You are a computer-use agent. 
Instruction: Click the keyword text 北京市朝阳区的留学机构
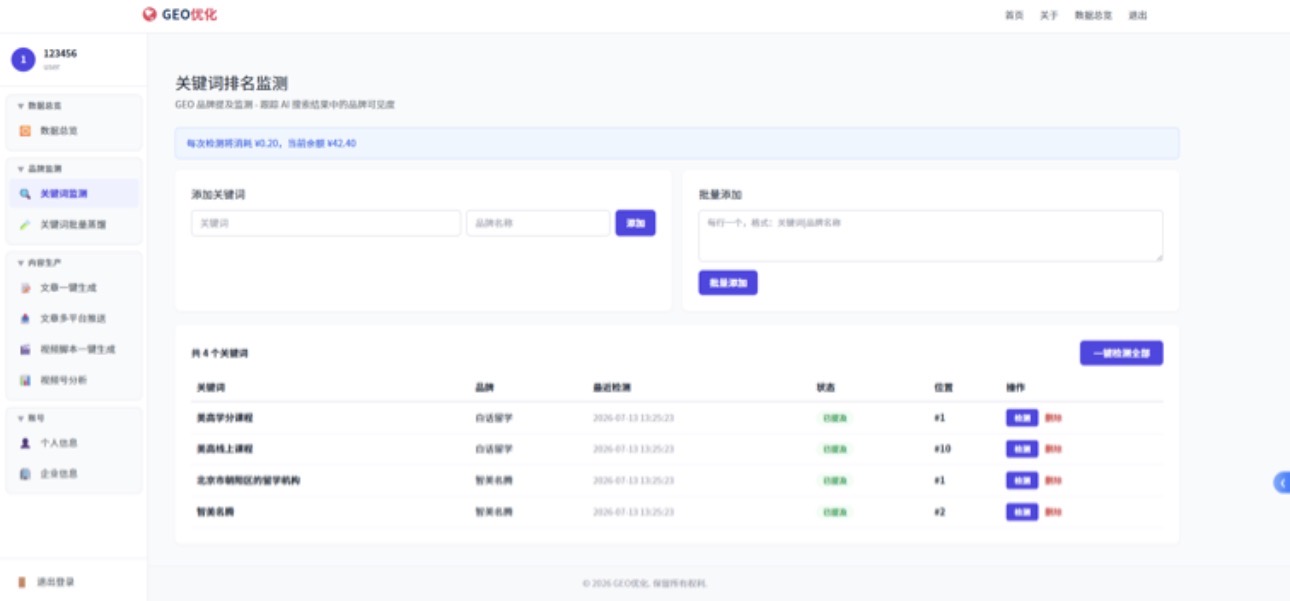click(248, 481)
